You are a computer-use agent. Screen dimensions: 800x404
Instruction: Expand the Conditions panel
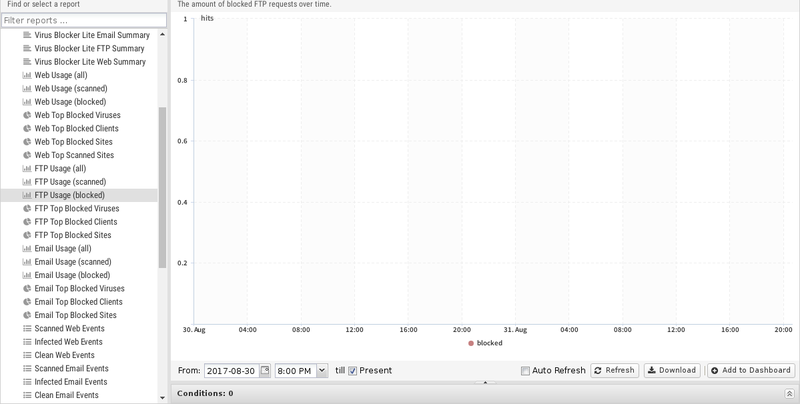coord(789,393)
